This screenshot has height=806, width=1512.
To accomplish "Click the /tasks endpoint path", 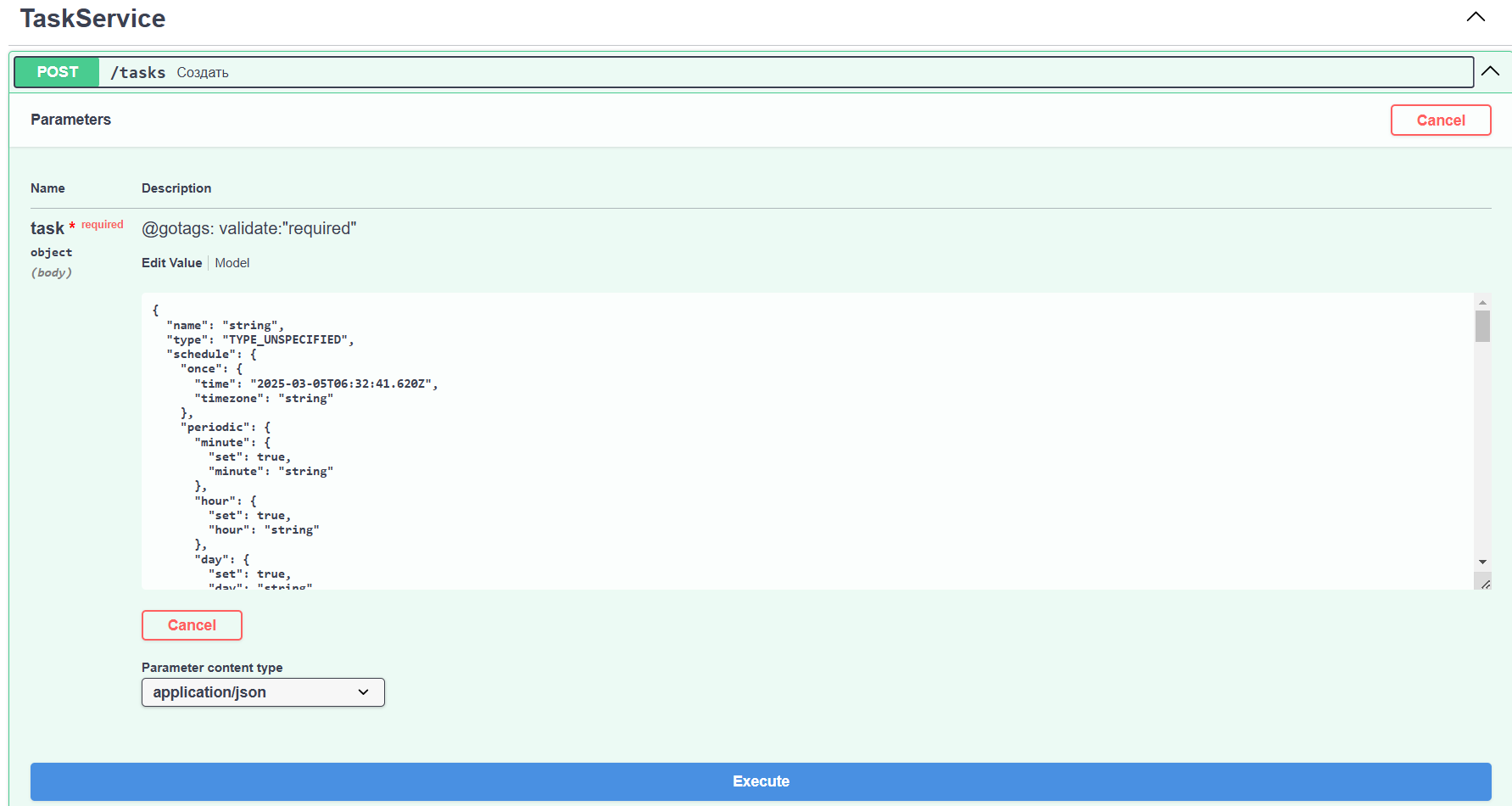I will [138, 73].
